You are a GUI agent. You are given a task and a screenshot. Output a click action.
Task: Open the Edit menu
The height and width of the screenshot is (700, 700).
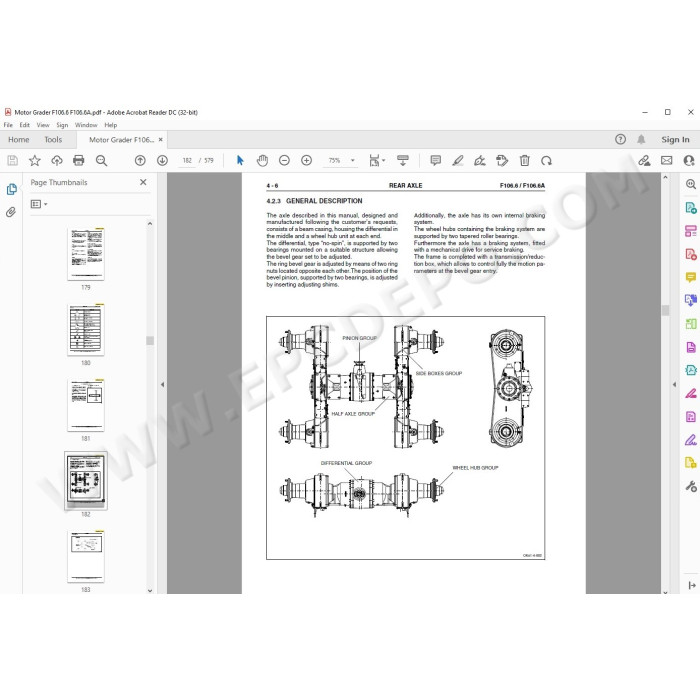point(25,125)
